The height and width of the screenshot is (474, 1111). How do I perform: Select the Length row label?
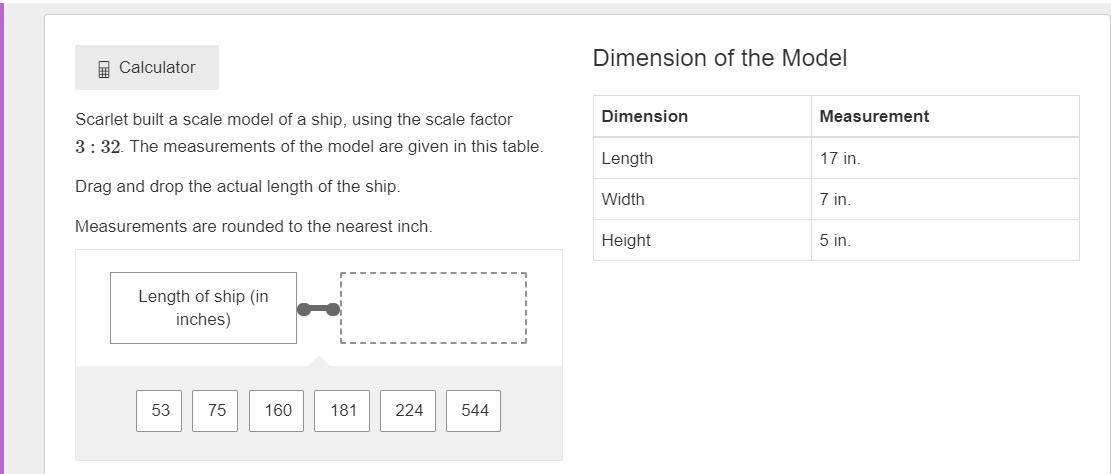pyautogui.click(x=627, y=158)
